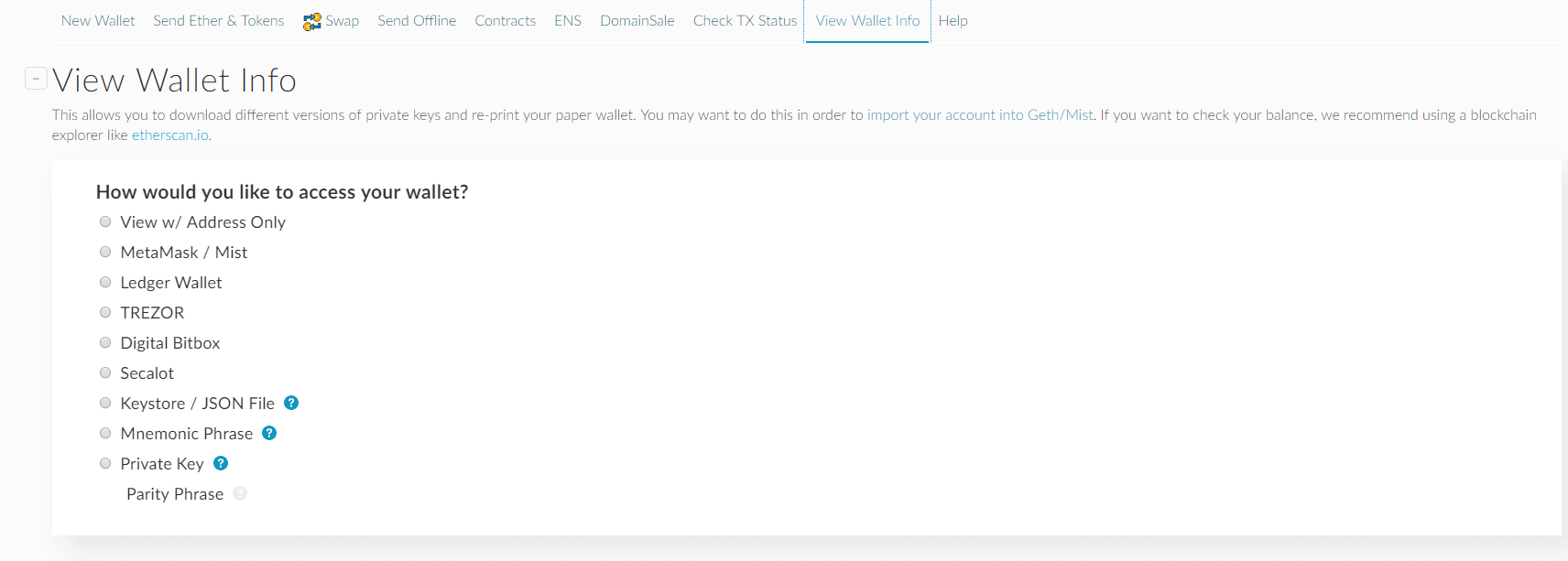The width and height of the screenshot is (1568, 561).
Task: Collapse the View Wallet Info section
Action: 36,79
